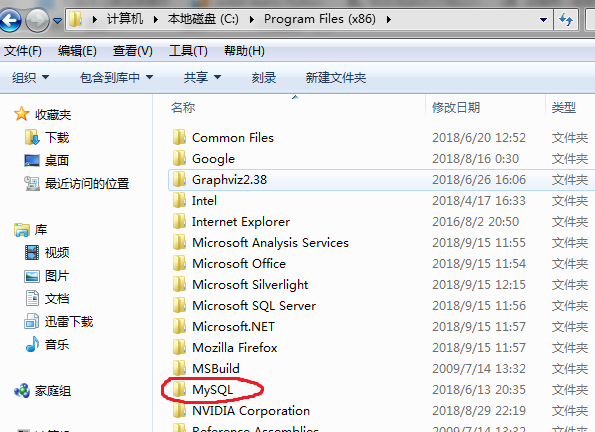Open the Share (共享) dropdown
Image resolution: width=595 pixels, height=432 pixels.
(x=202, y=77)
